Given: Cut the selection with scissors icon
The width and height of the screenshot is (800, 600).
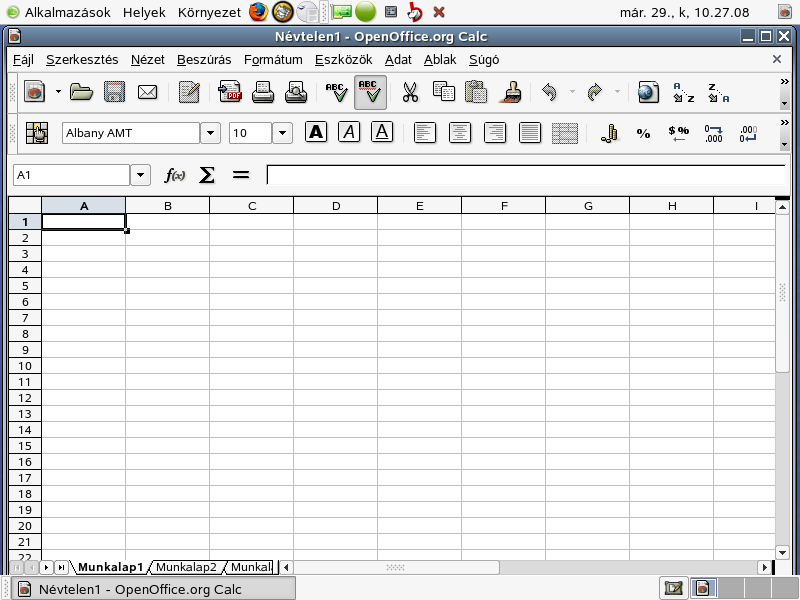Looking at the screenshot, I should point(410,92).
